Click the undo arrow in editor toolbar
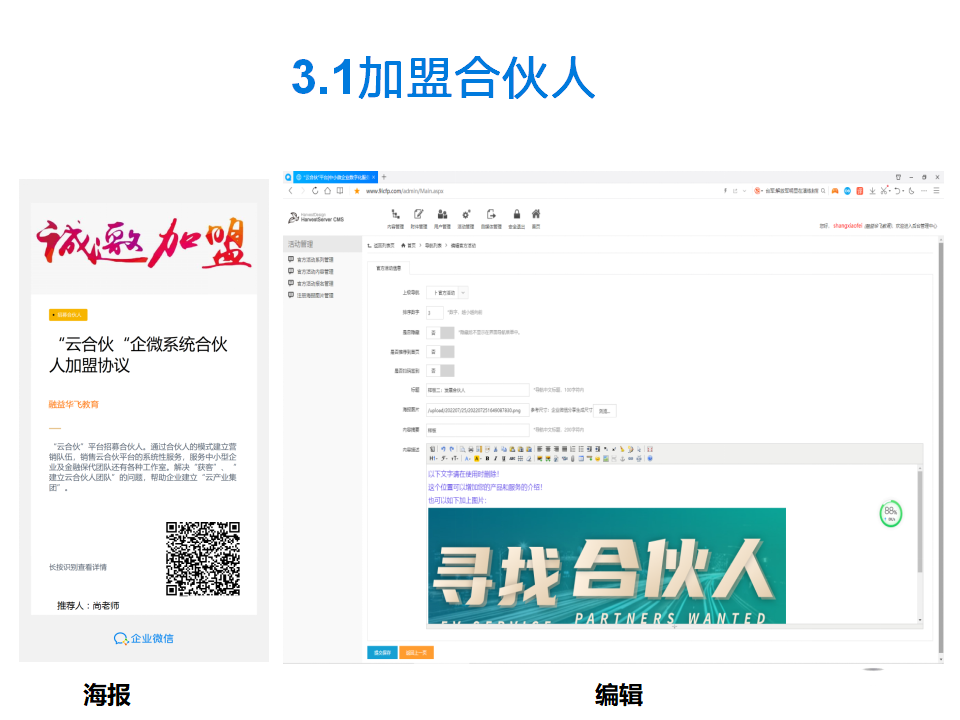 pyautogui.click(x=443, y=449)
